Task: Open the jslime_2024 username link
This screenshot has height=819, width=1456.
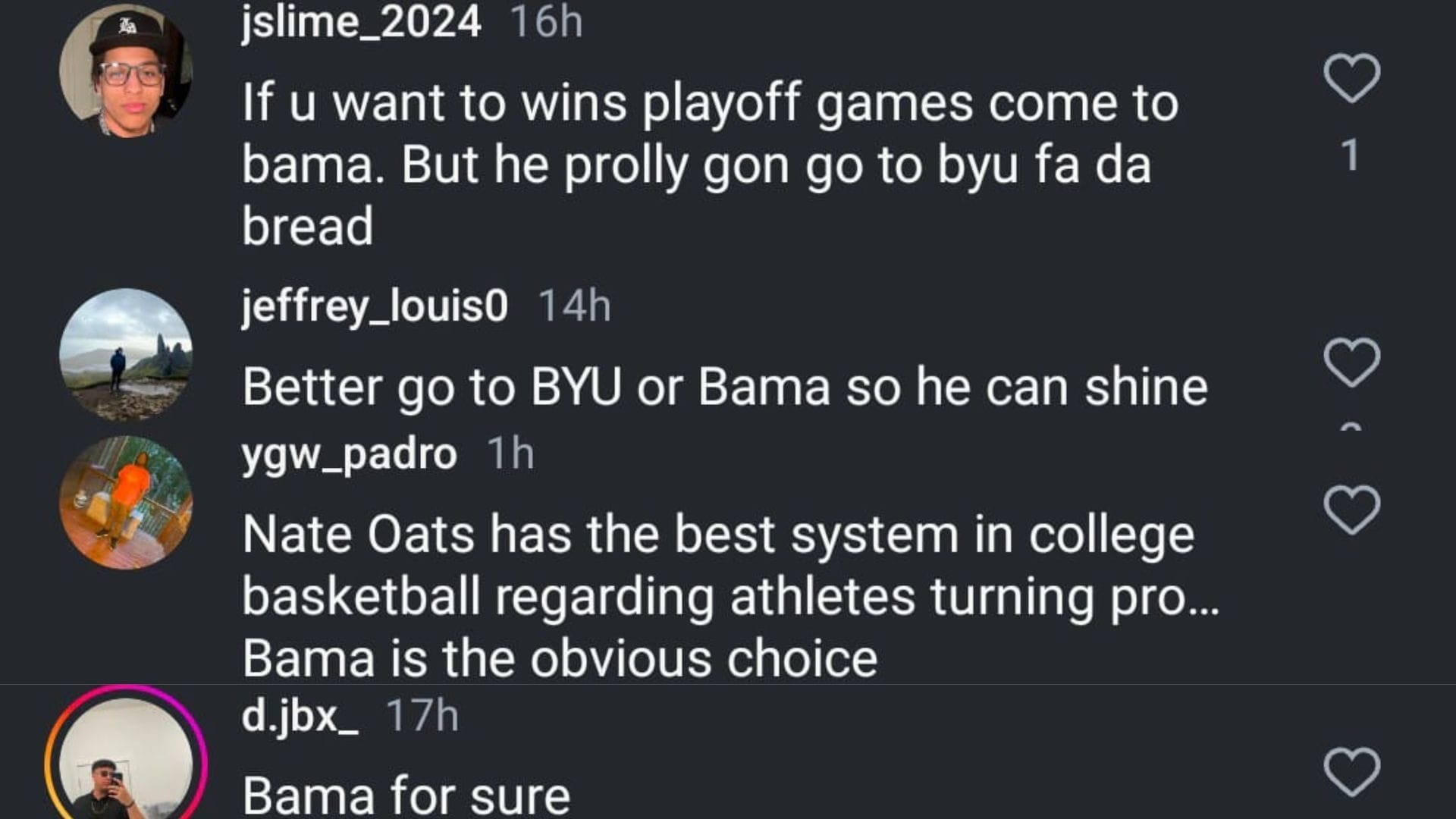Action: pyautogui.click(x=361, y=21)
